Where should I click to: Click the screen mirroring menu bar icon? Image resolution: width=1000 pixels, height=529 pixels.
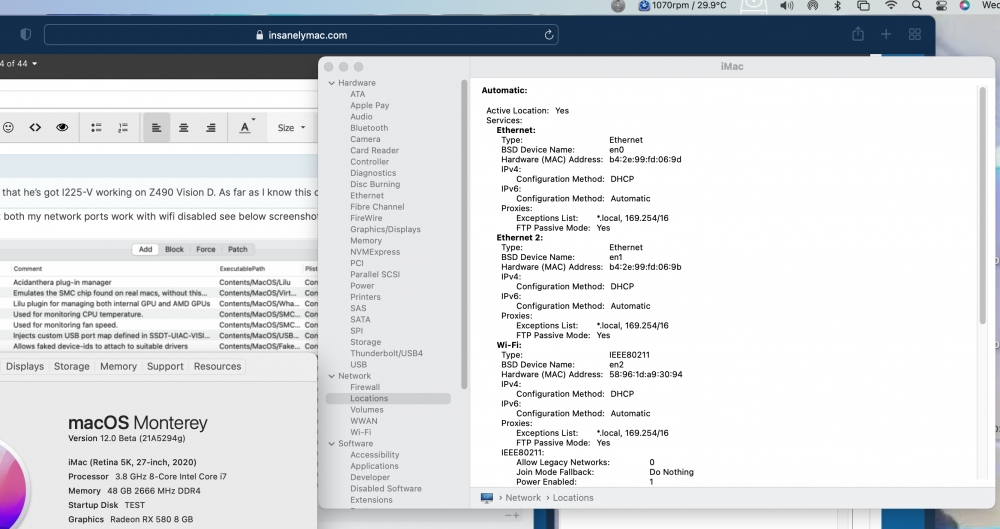pos(863,6)
